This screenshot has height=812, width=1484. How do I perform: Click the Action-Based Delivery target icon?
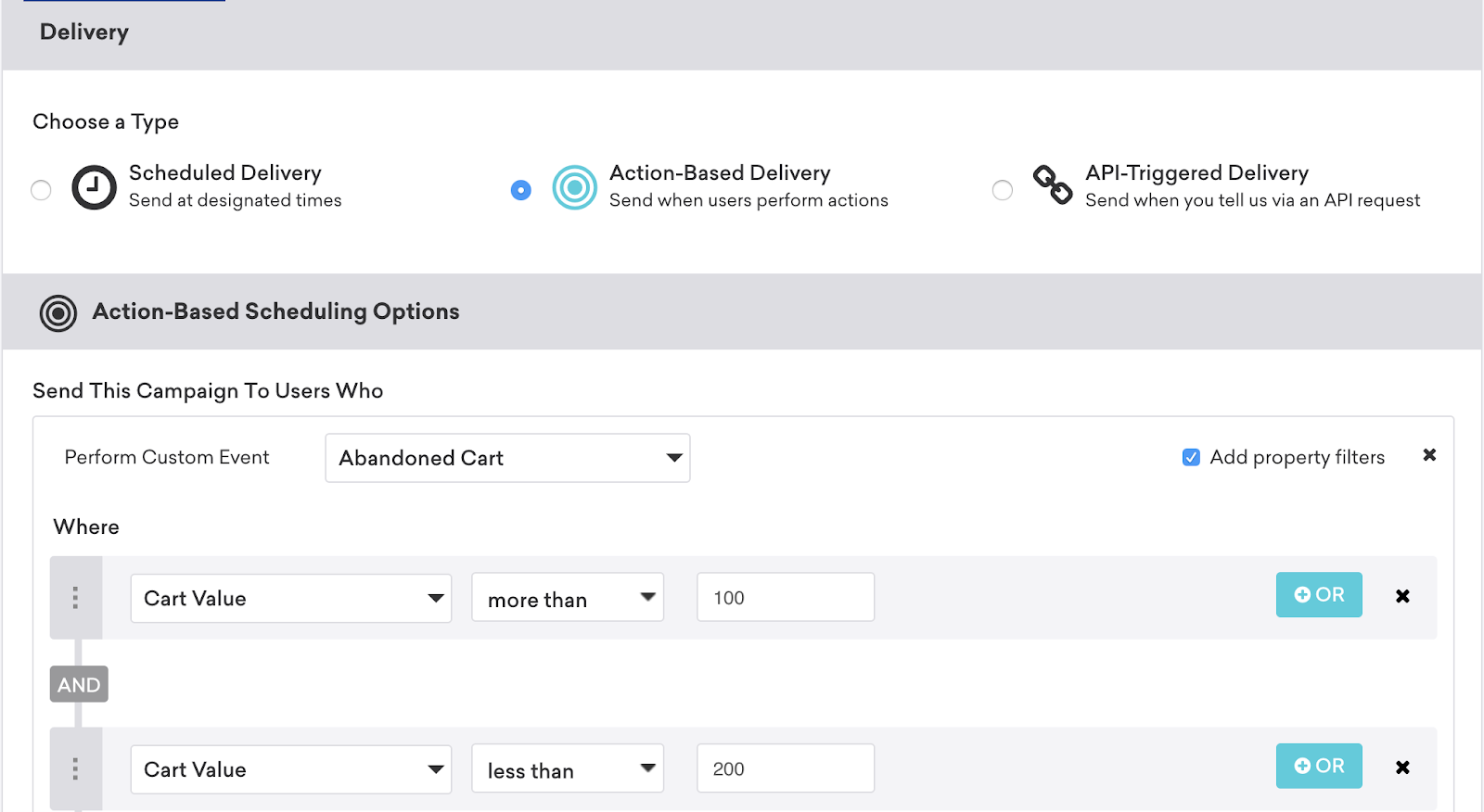click(574, 188)
